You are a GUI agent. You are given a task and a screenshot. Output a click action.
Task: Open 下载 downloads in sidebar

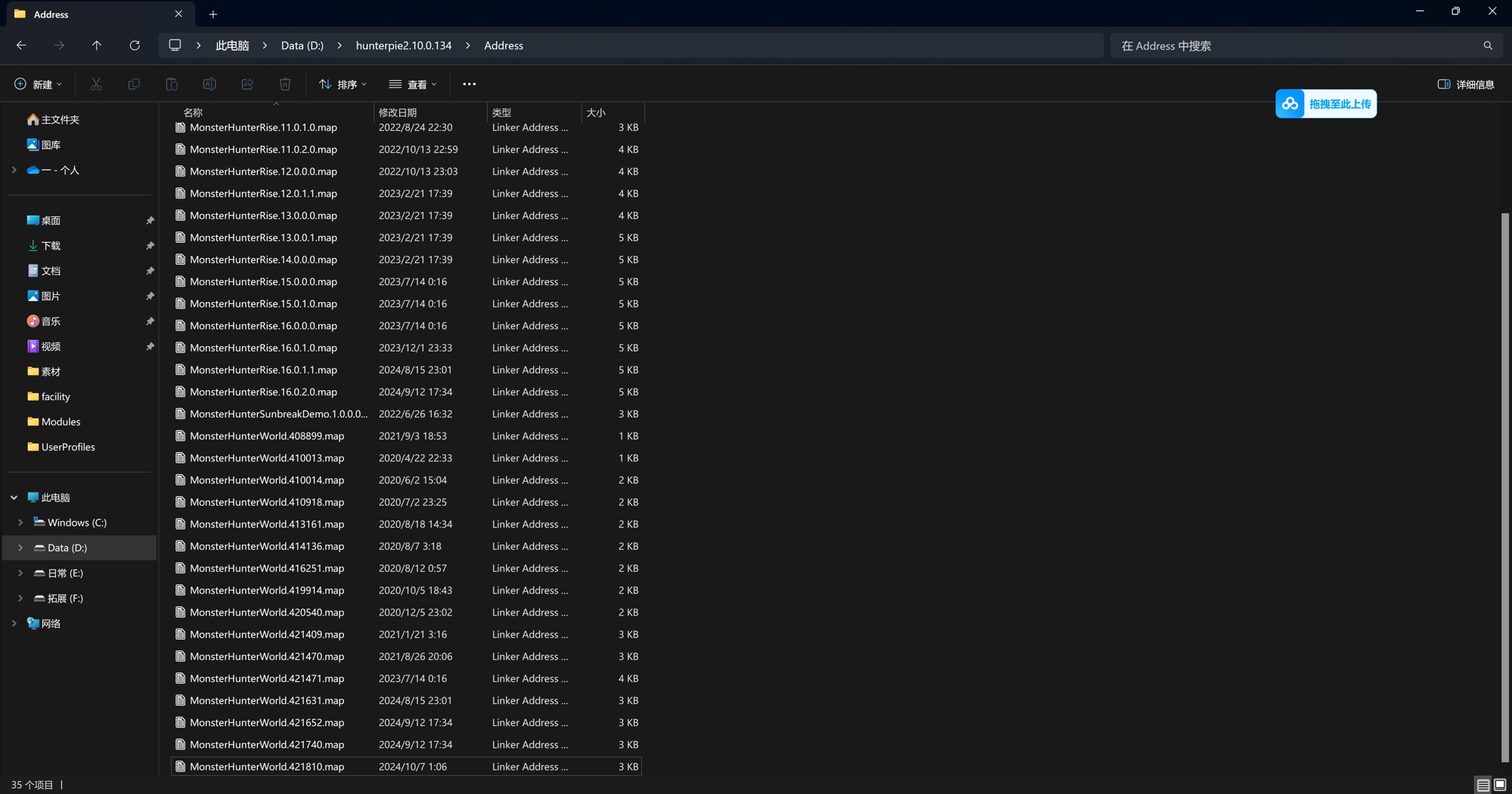coord(44,246)
